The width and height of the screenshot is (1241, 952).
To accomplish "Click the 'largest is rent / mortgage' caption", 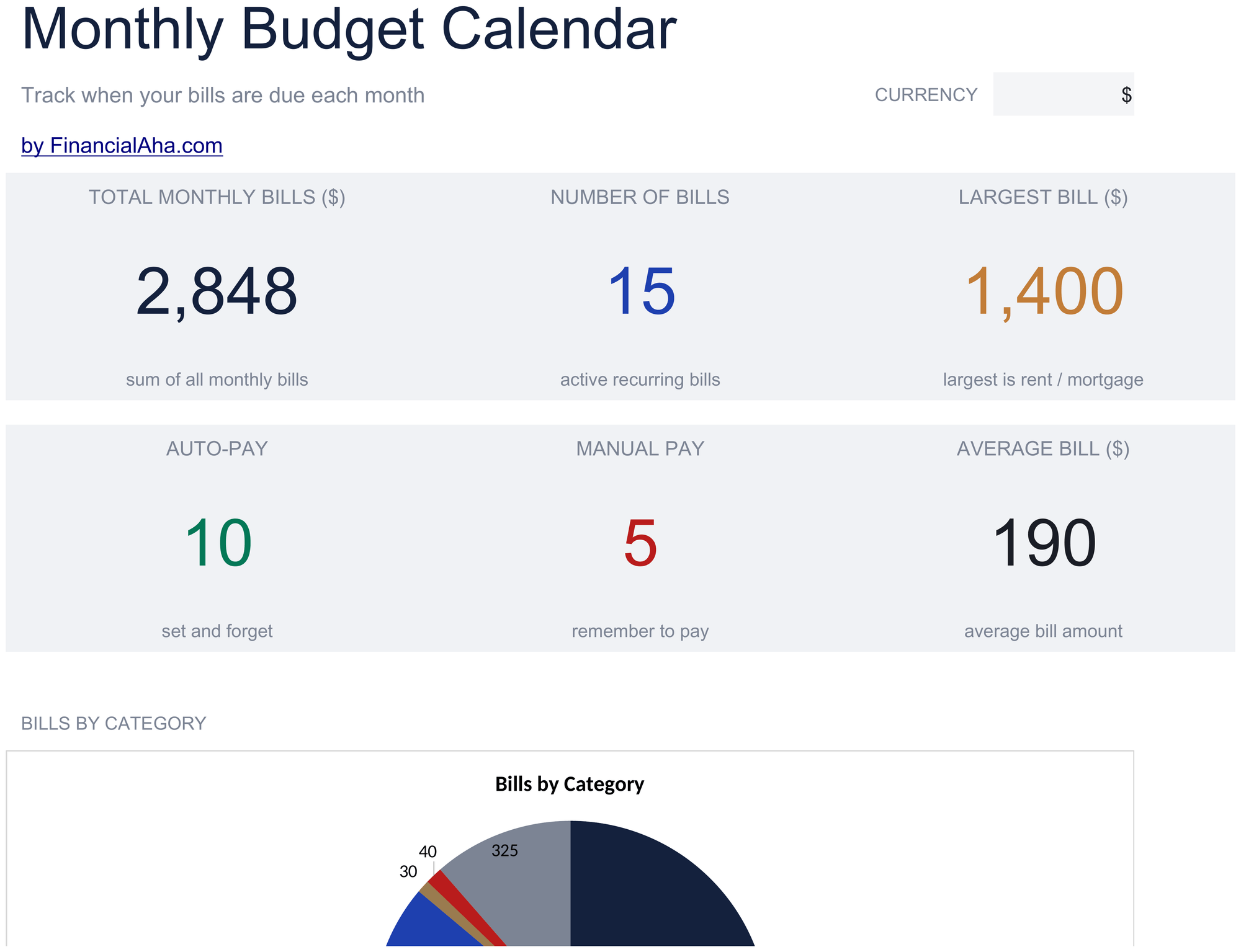I will coord(1043,380).
